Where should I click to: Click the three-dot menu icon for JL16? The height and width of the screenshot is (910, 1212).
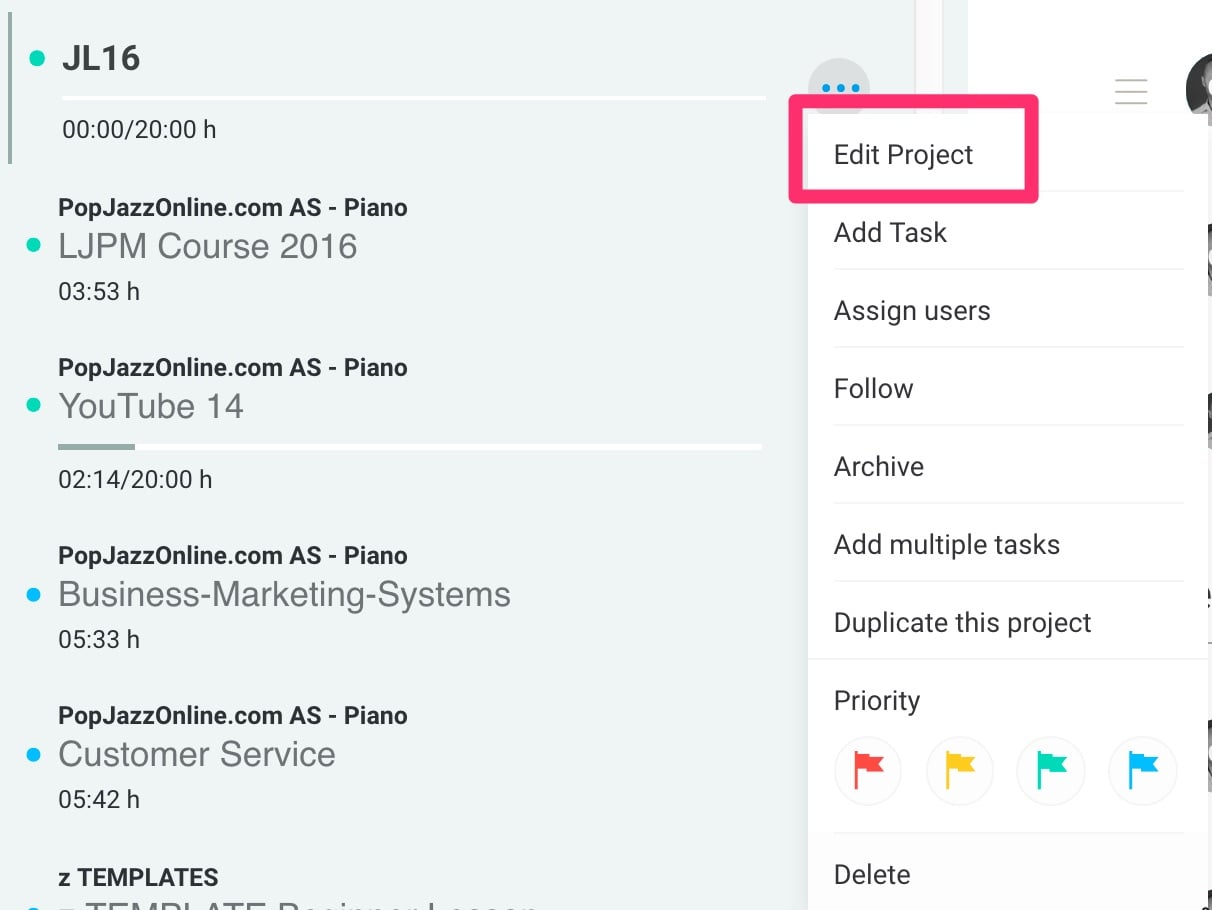[839, 88]
